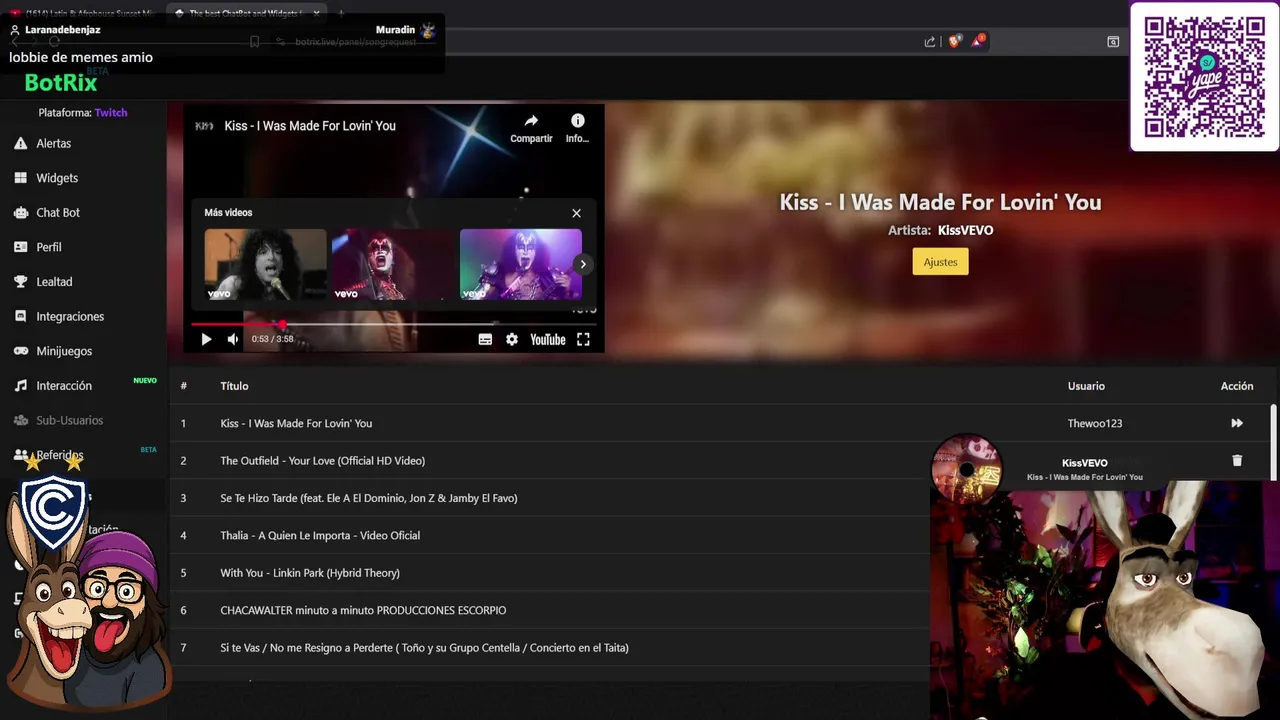The height and width of the screenshot is (720, 1280).
Task: Click the BotRix logo
Action: pyautogui.click(x=61, y=82)
